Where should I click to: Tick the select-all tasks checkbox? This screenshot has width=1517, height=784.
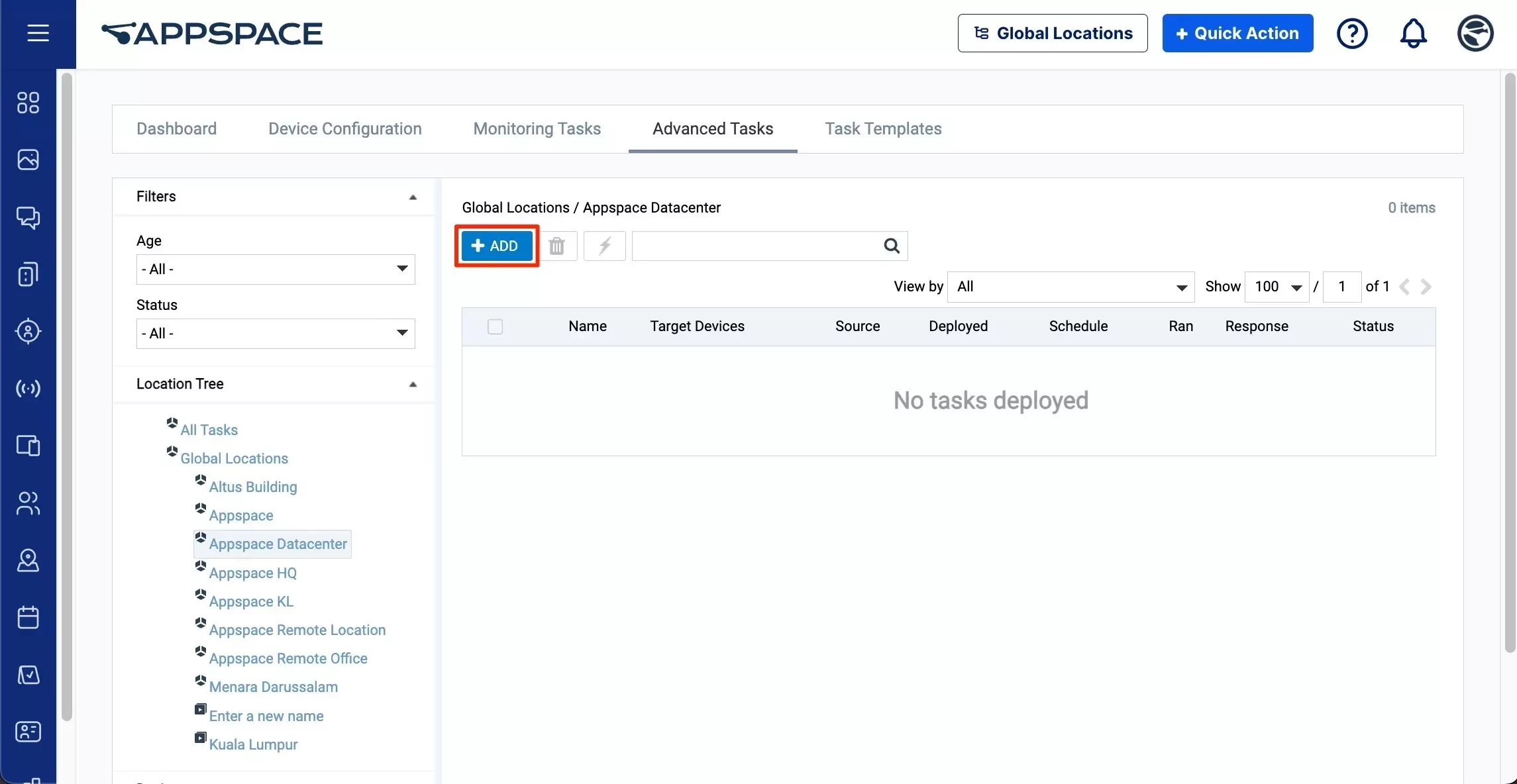click(495, 326)
